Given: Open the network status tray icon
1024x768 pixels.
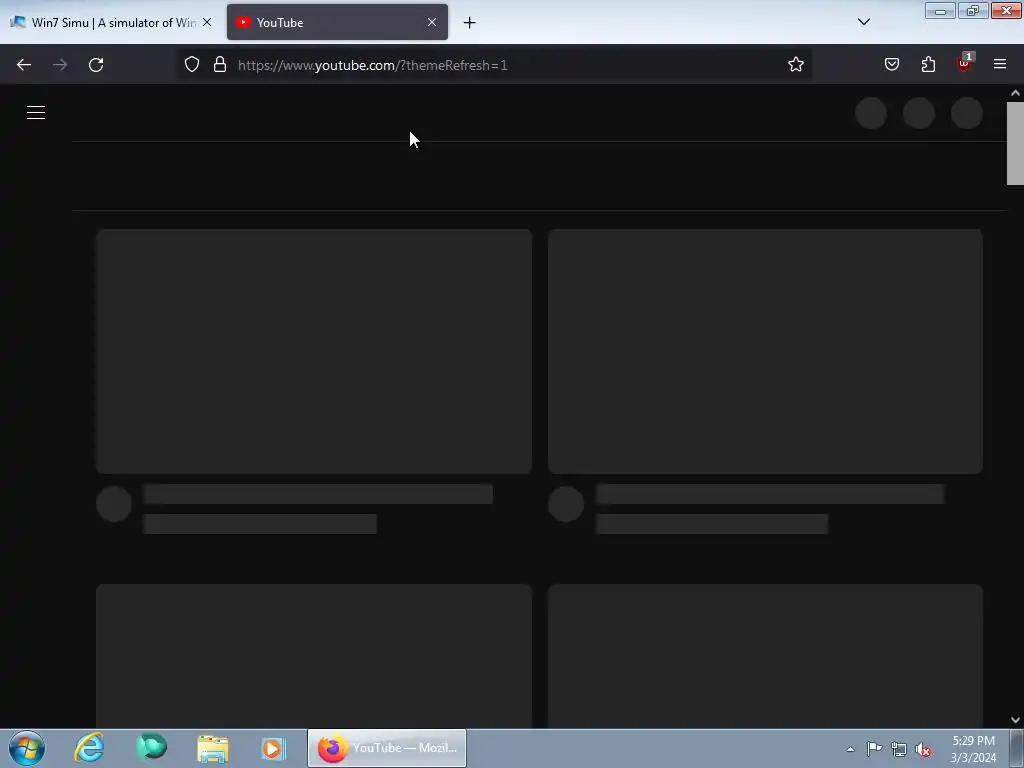Looking at the screenshot, I should [x=899, y=749].
